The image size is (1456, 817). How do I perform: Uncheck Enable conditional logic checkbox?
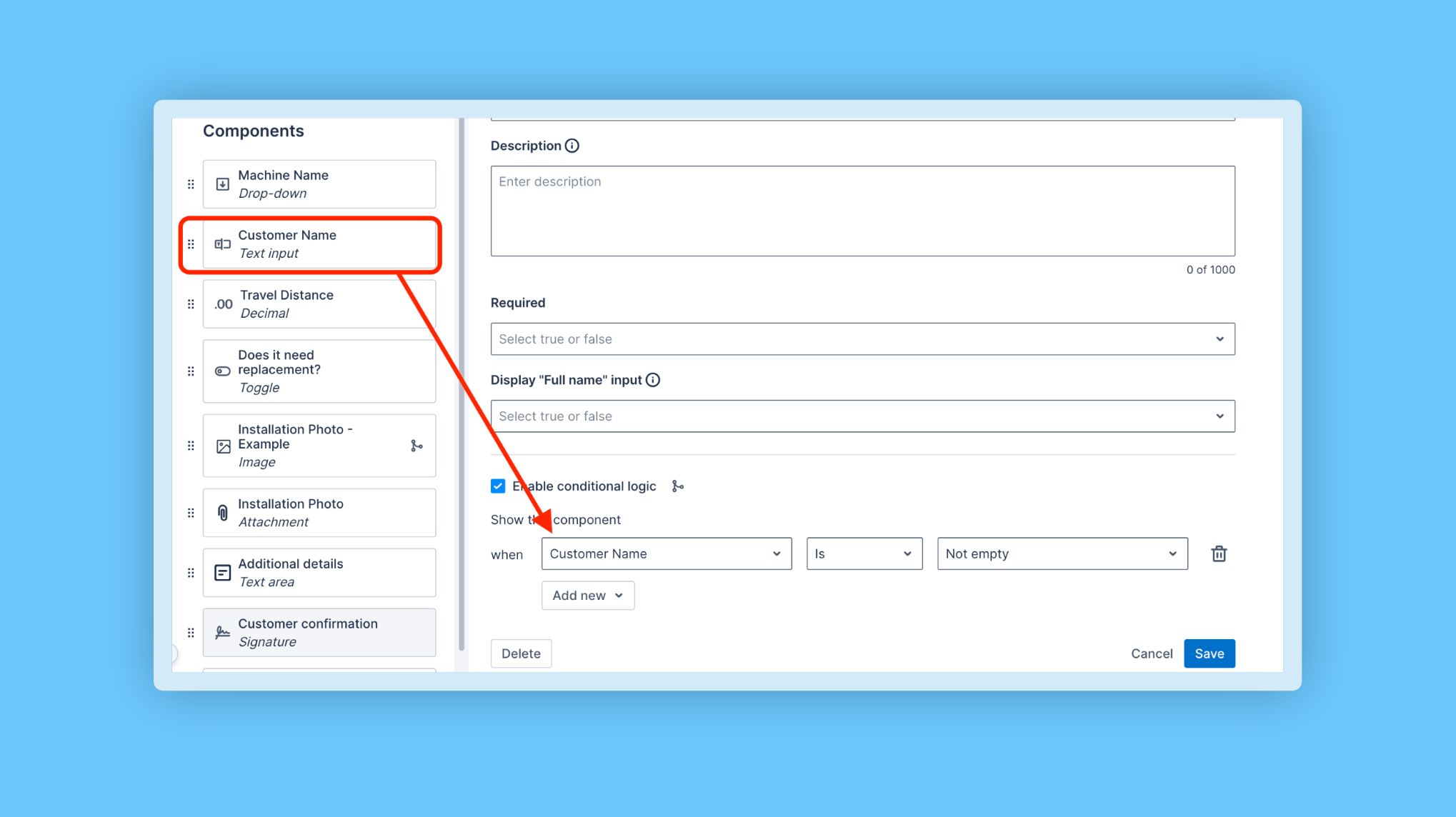pyautogui.click(x=498, y=486)
